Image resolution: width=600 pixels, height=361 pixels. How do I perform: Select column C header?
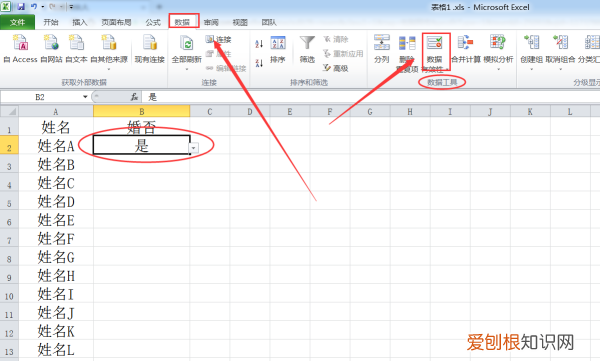(210, 111)
